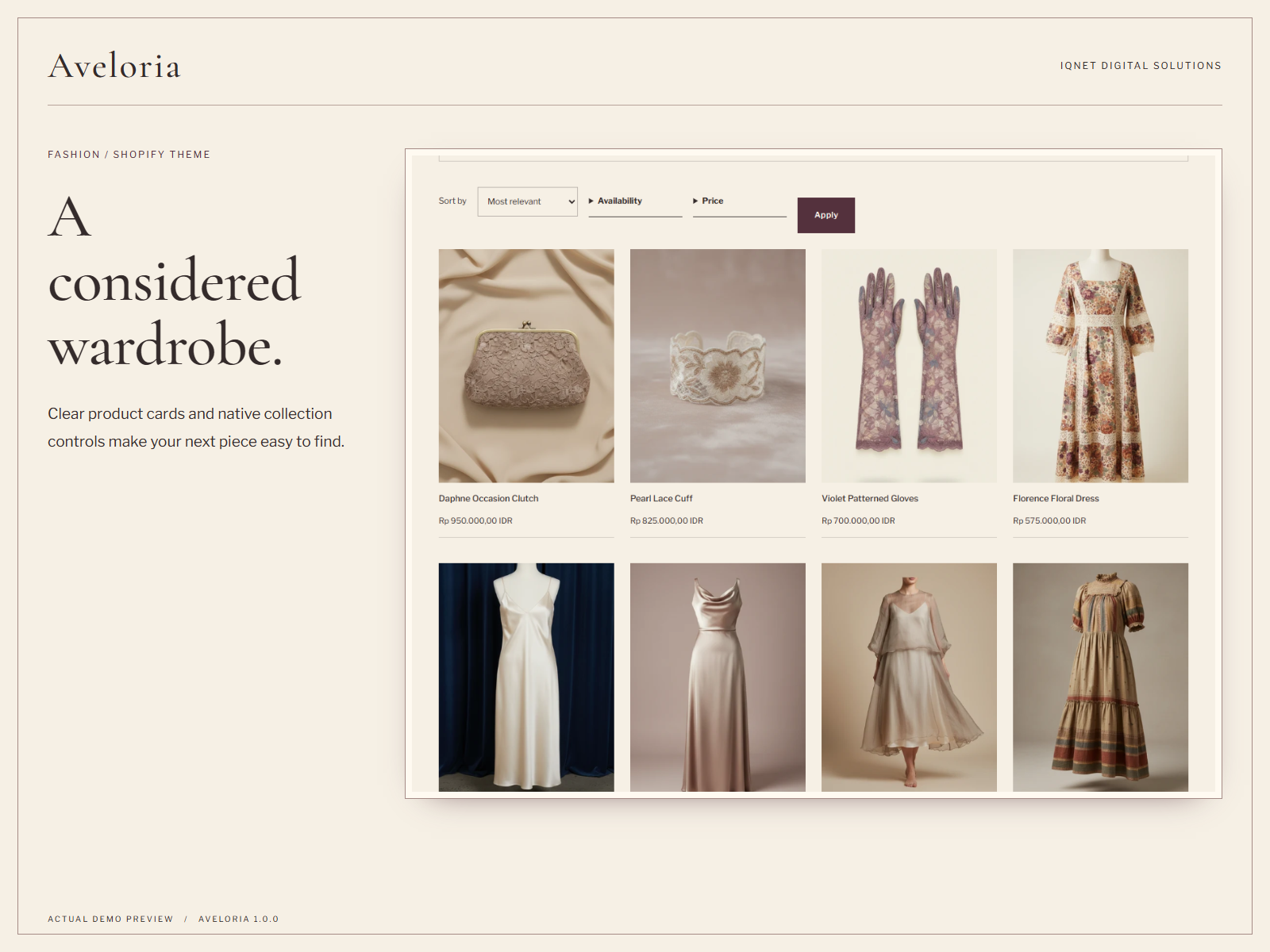Click the Pearl Lace Cuff title link

pyautogui.click(x=661, y=498)
